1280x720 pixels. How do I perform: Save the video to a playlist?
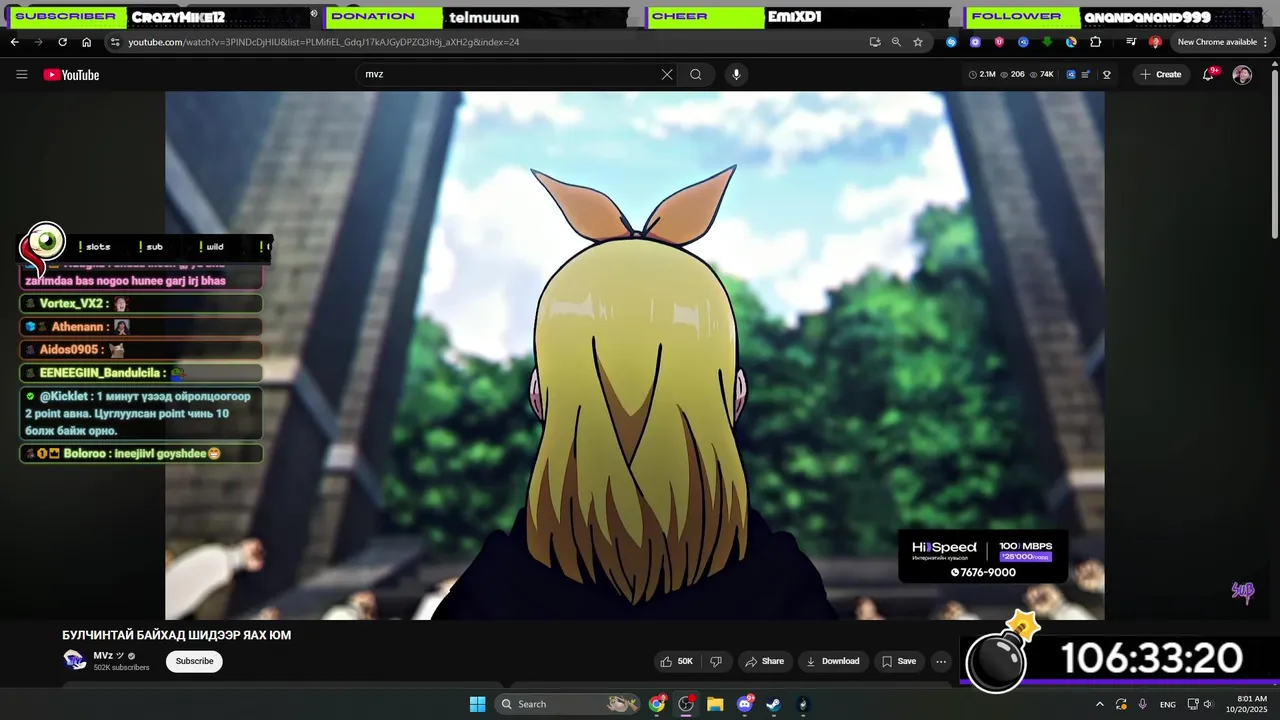click(x=899, y=661)
